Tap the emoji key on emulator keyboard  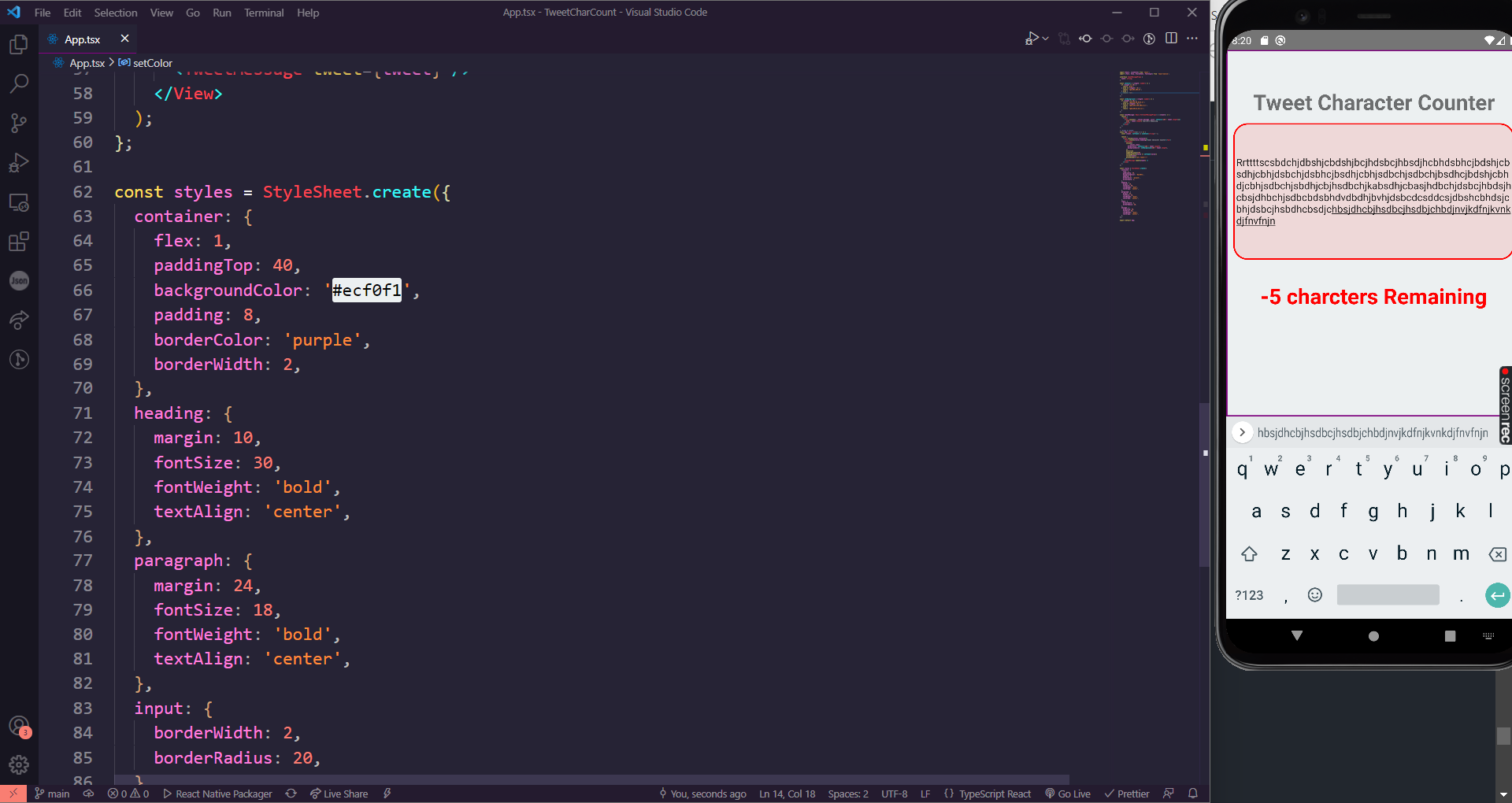pyautogui.click(x=1314, y=595)
